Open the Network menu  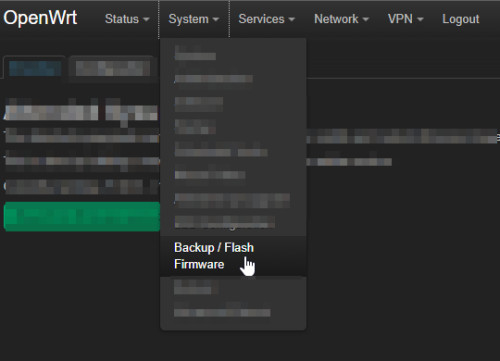point(342,19)
